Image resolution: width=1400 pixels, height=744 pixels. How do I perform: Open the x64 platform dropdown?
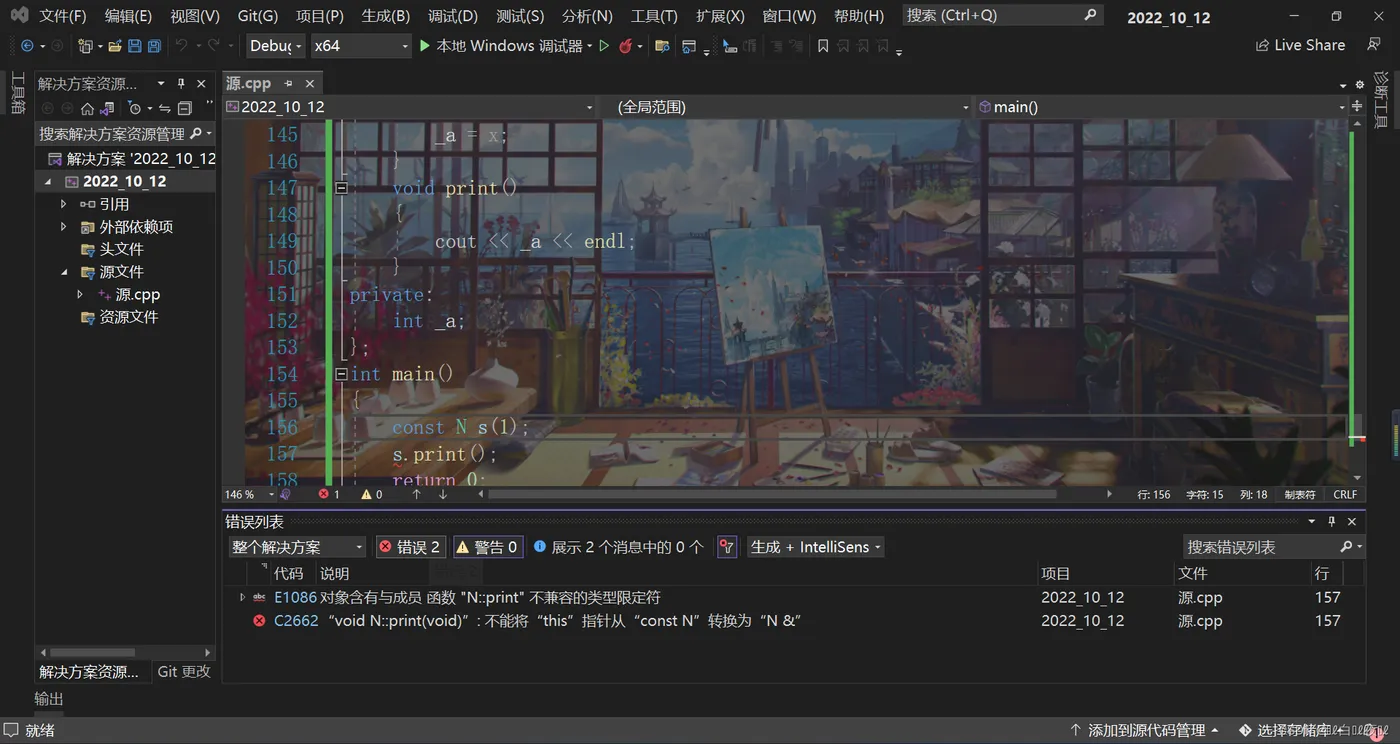pyautogui.click(x=360, y=46)
